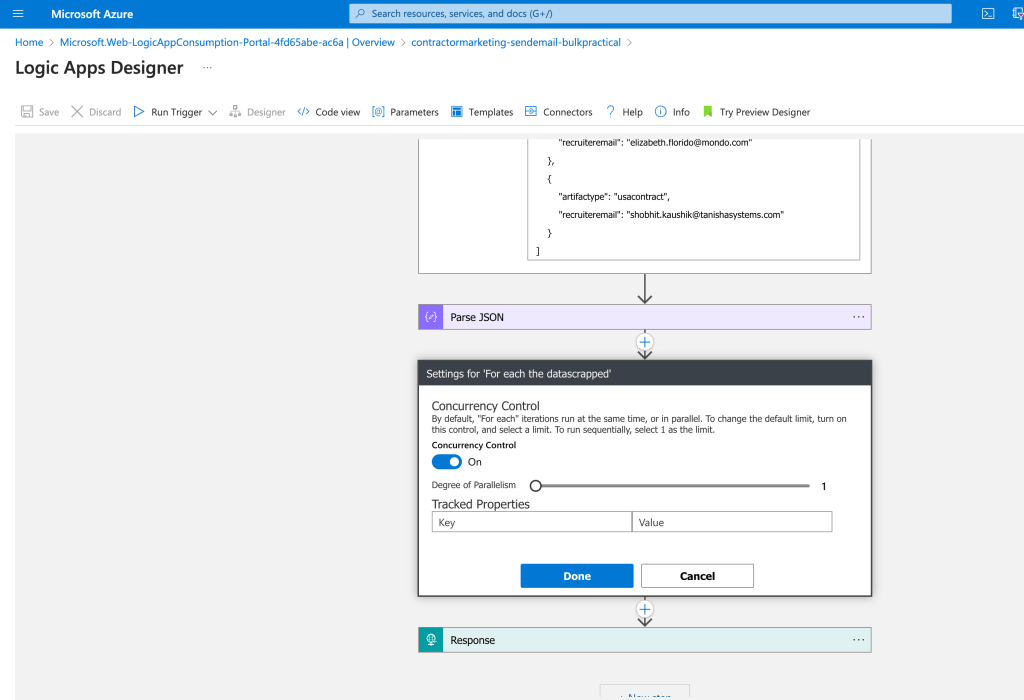Image resolution: width=1024 pixels, height=700 pixels.
Task: Switch to Code view
Action: 328,112
